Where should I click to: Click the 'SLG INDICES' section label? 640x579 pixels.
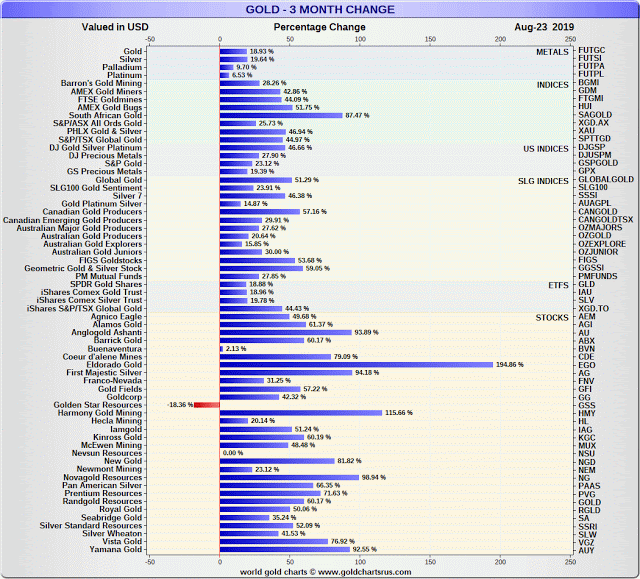pyautogui.click(x=543, y=181)
